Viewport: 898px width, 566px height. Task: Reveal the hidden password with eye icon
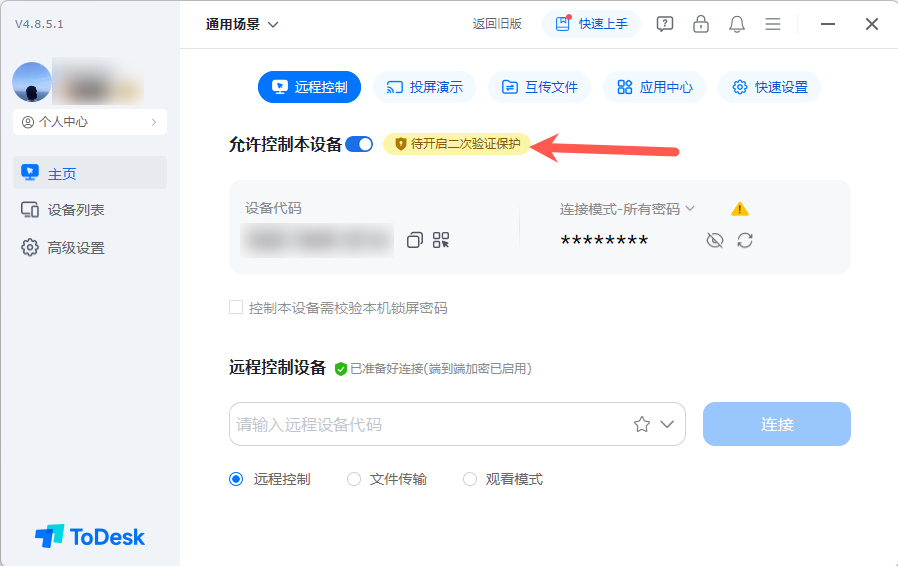point(714,240)
